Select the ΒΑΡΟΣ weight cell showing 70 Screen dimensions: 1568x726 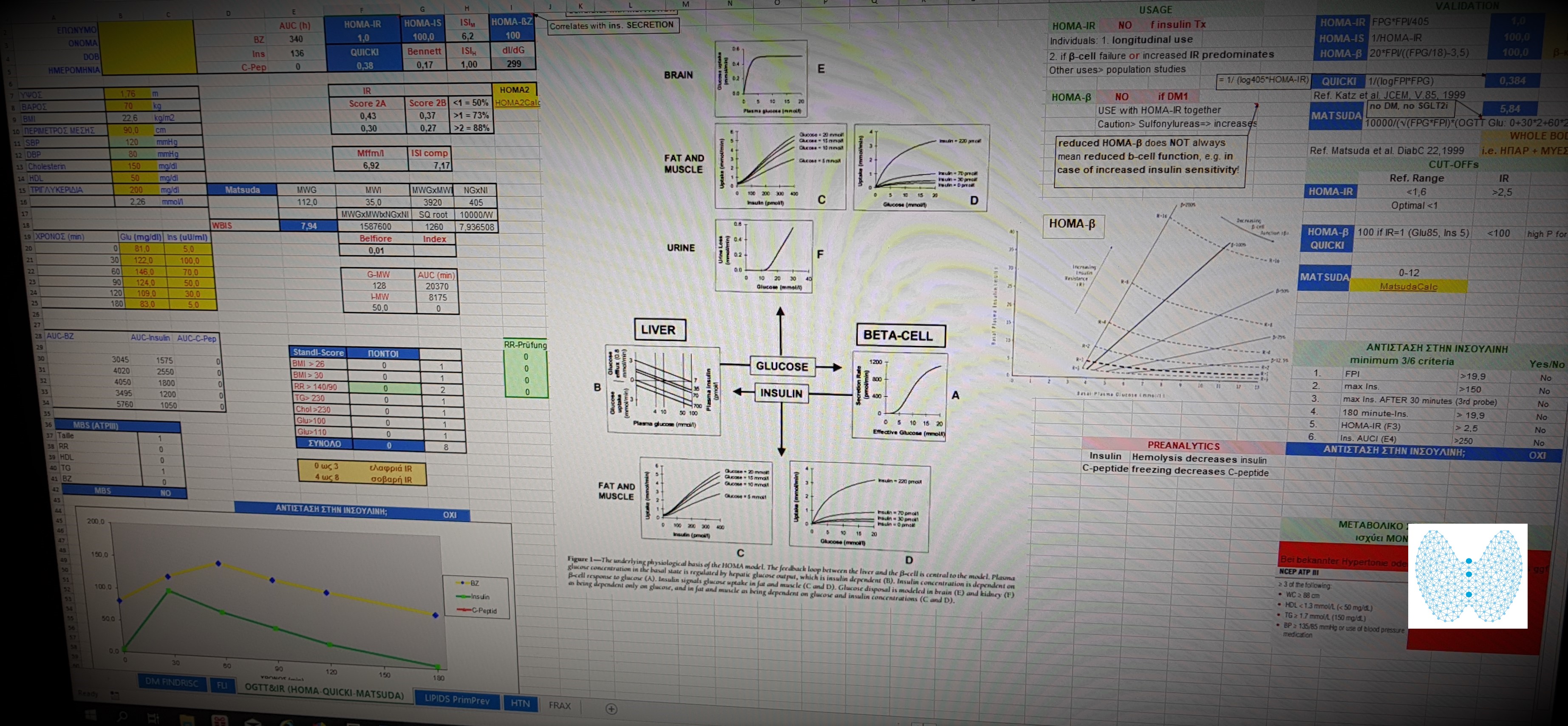point(128,105)
